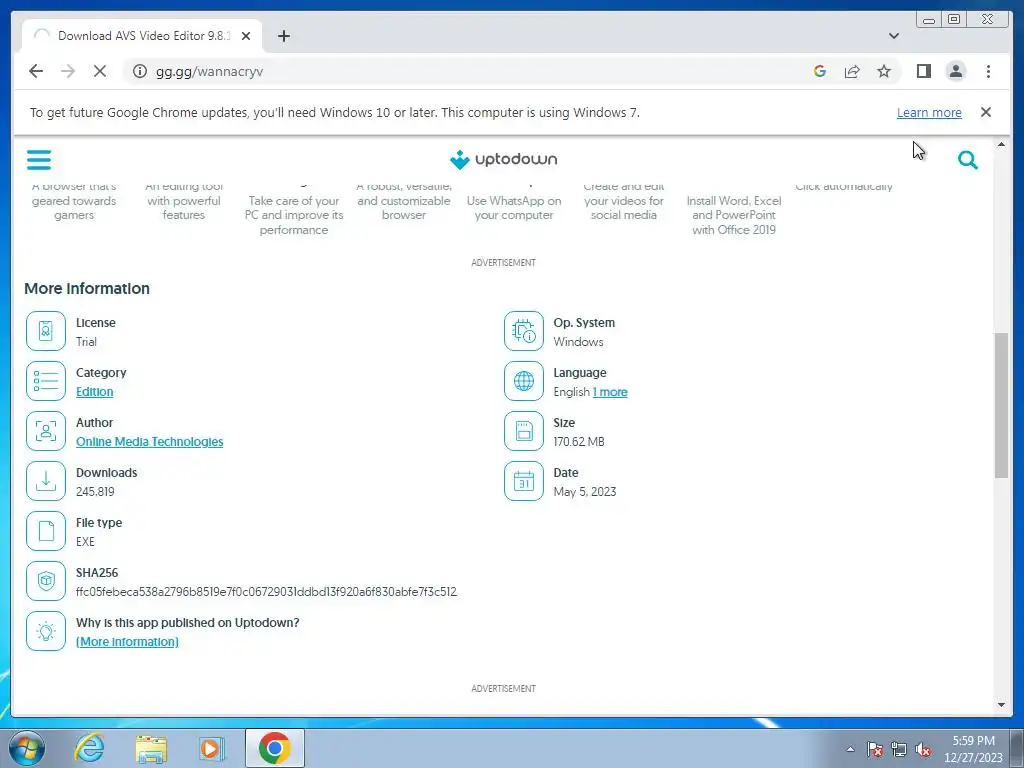Viewport: 1024px width, 768px height.
Task: Open the taskbar clock 5:59 PM
Action: 973,749
